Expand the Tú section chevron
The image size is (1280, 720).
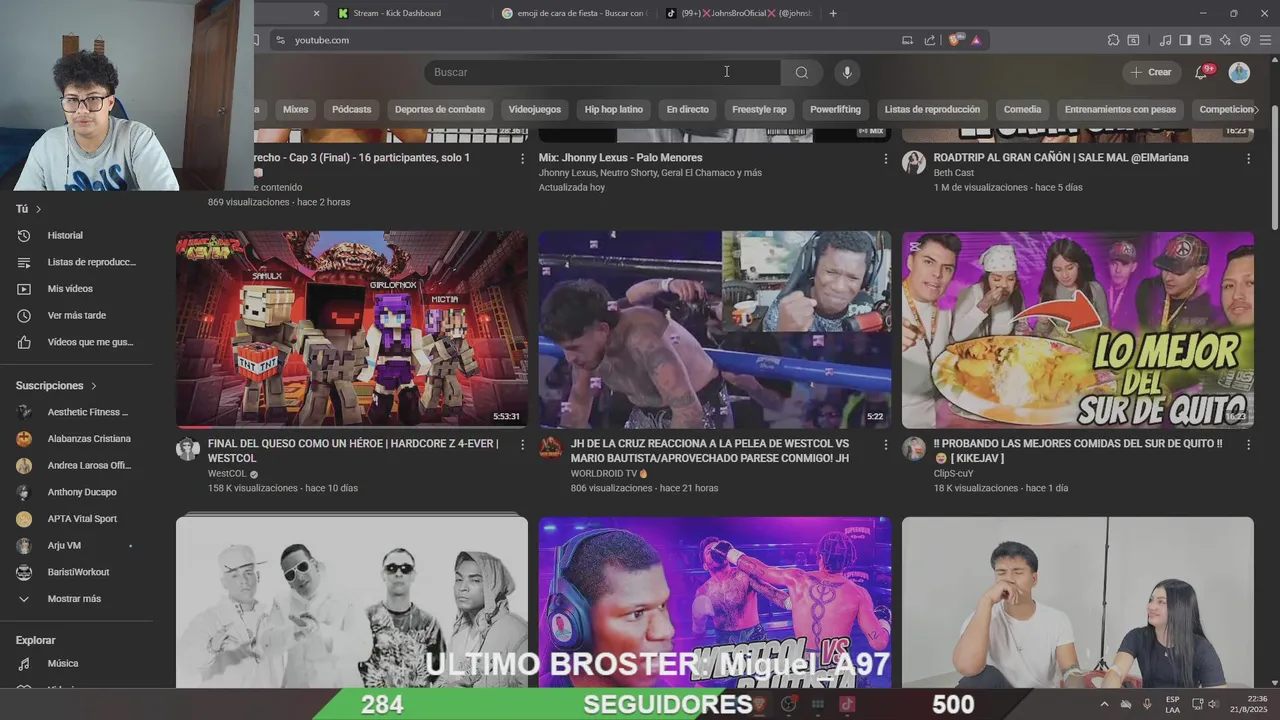39,209
